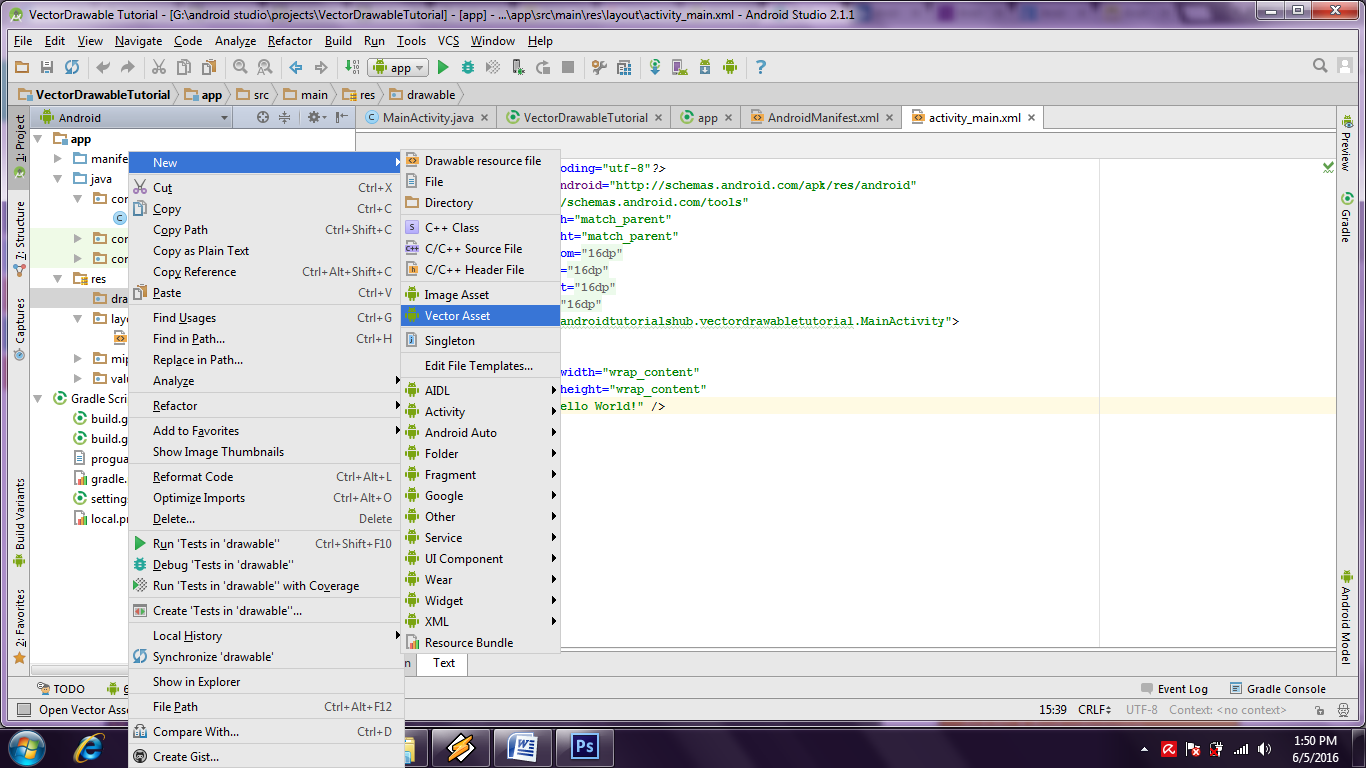Expand the Activity submenu
The height and width of the screenshot is (768, 1366).
pyautogui.click(x=480, y=412)
